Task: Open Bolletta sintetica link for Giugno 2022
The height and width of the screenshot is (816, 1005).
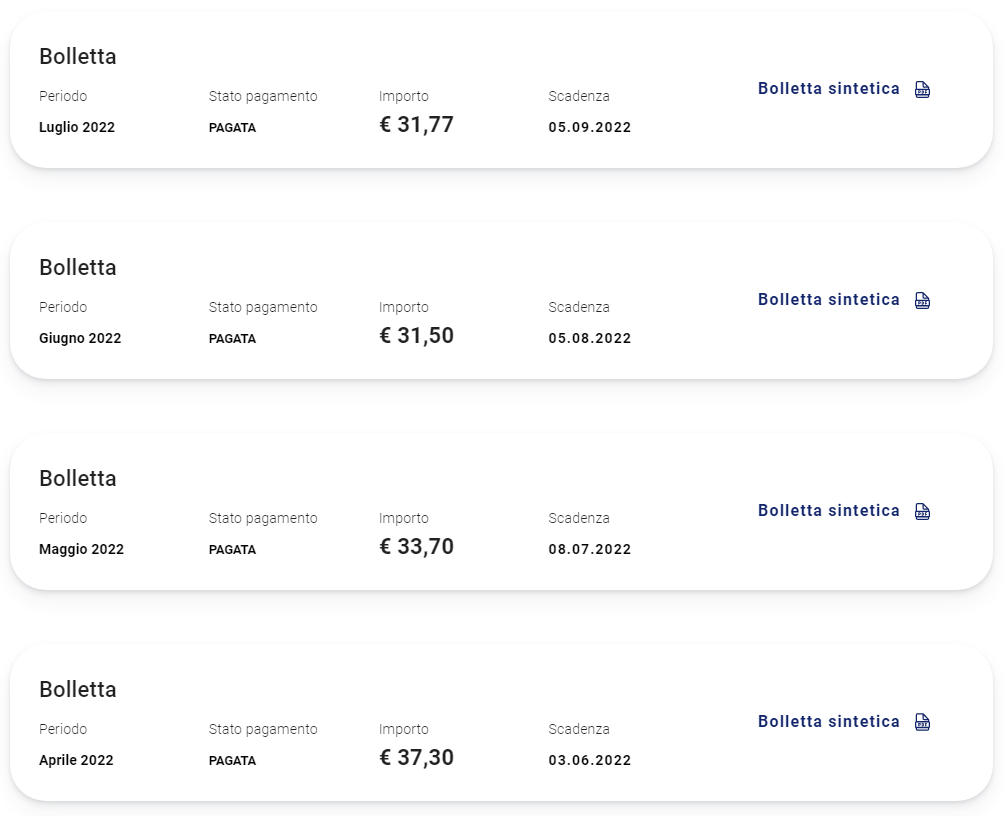Action: pos(829,299)
